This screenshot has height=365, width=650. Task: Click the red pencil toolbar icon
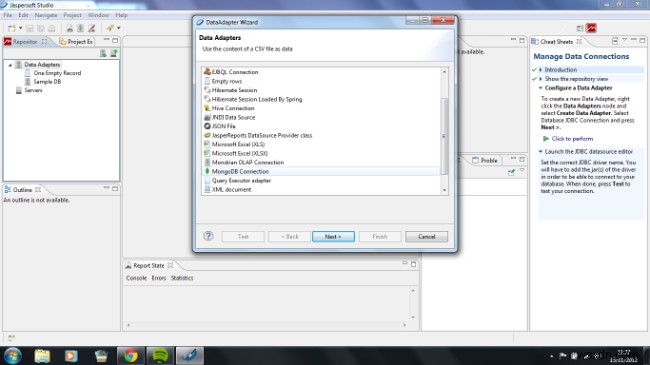(92, 28)
